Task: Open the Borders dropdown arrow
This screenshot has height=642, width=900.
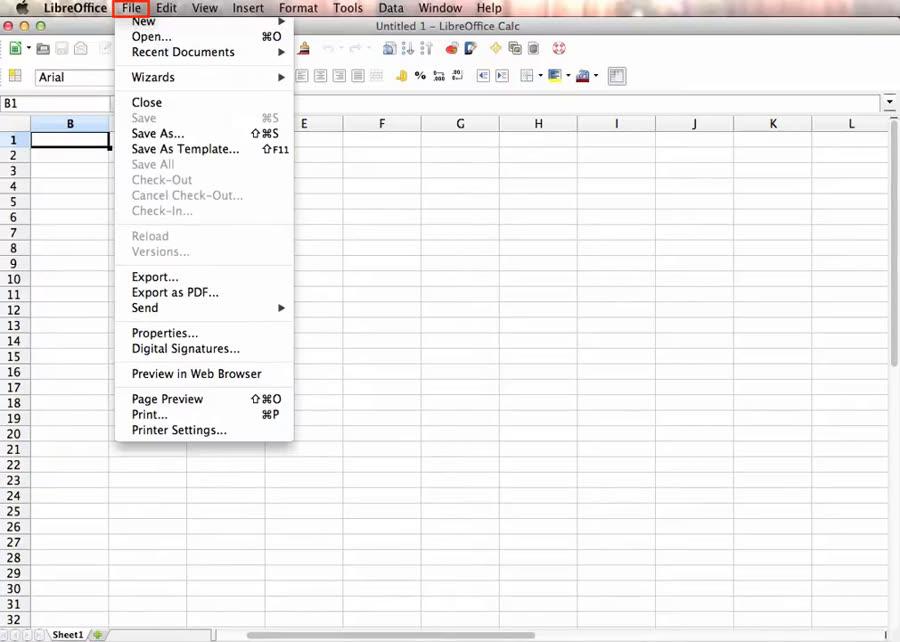Action: coord(540,76)
